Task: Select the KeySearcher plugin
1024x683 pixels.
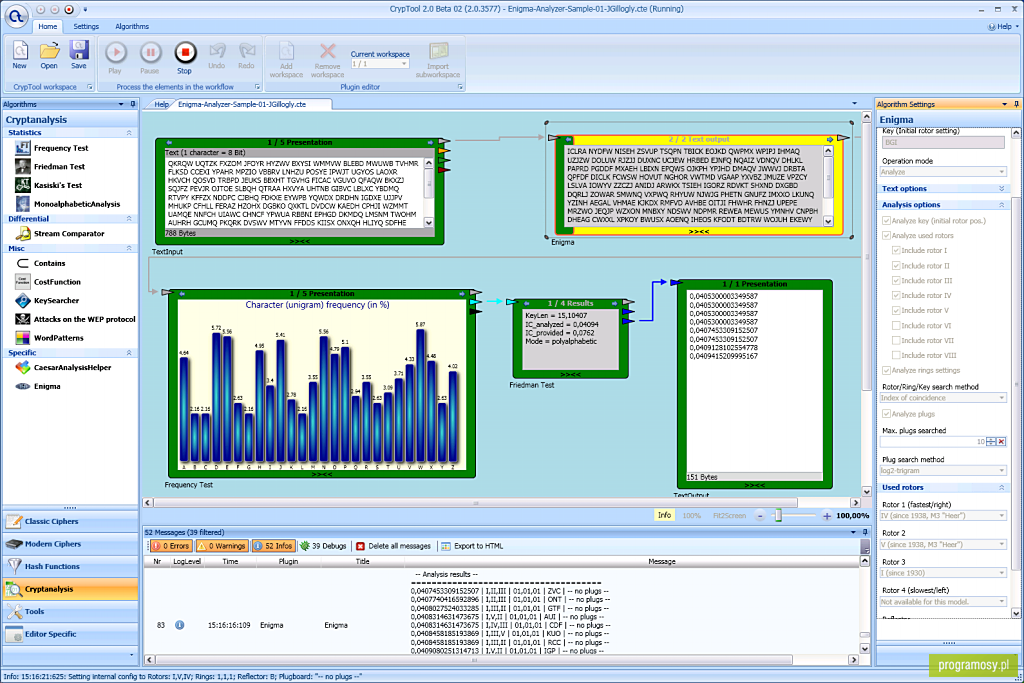Action: 56,300
